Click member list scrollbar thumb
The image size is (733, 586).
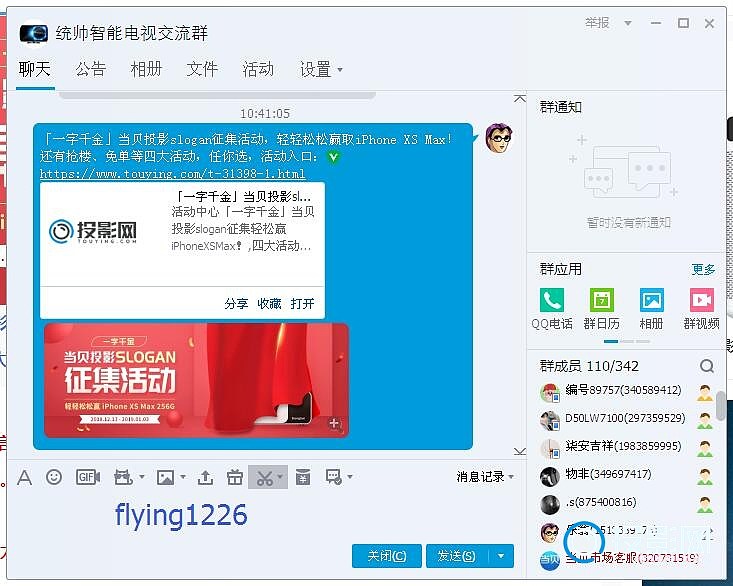point(721,406)
